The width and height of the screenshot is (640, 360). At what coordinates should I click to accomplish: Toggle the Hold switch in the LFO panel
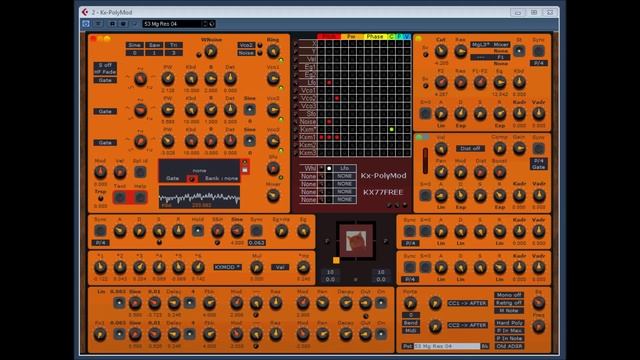pyautogui.click(x=198, y=231)
